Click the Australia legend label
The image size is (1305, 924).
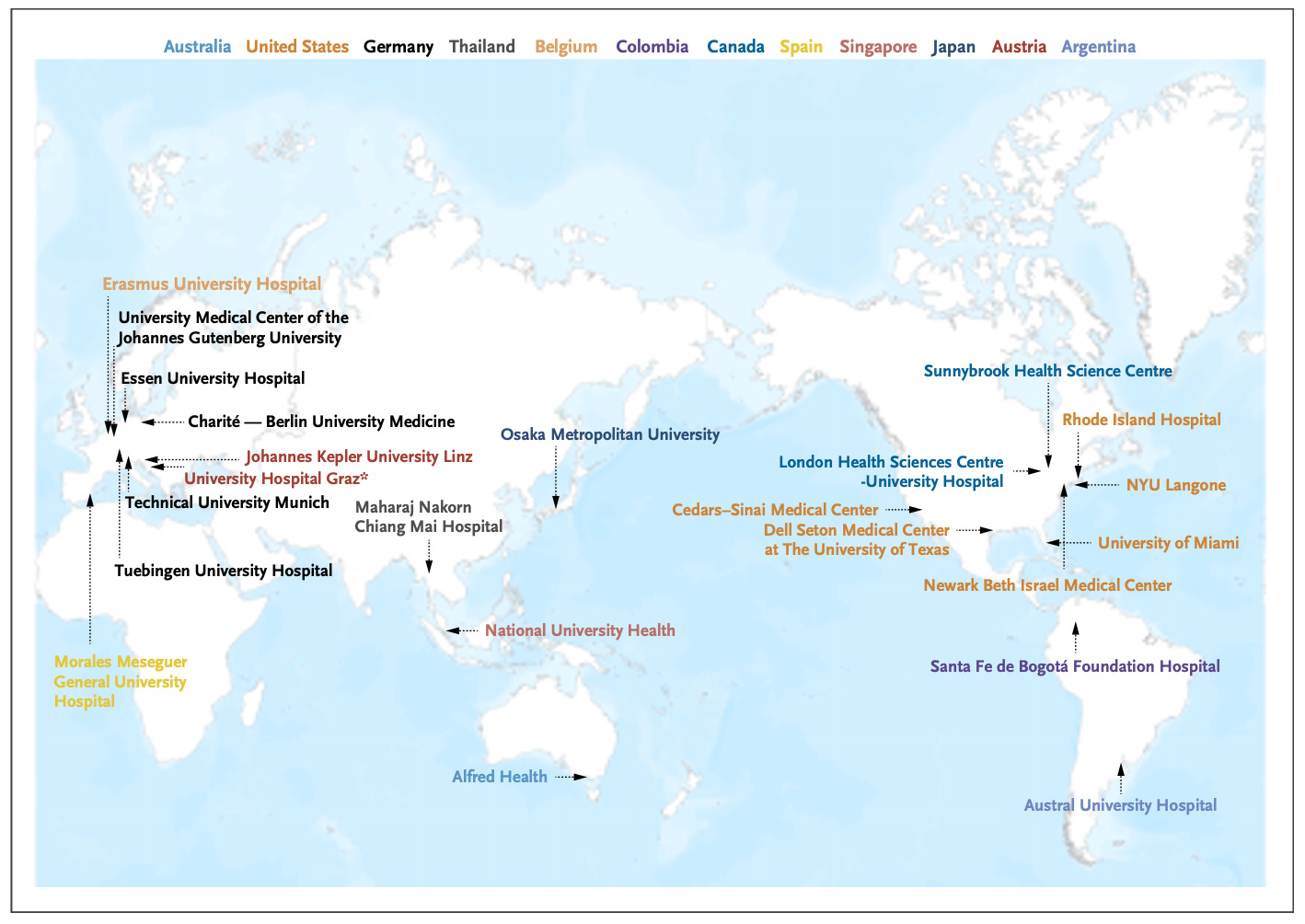point(197,47)
